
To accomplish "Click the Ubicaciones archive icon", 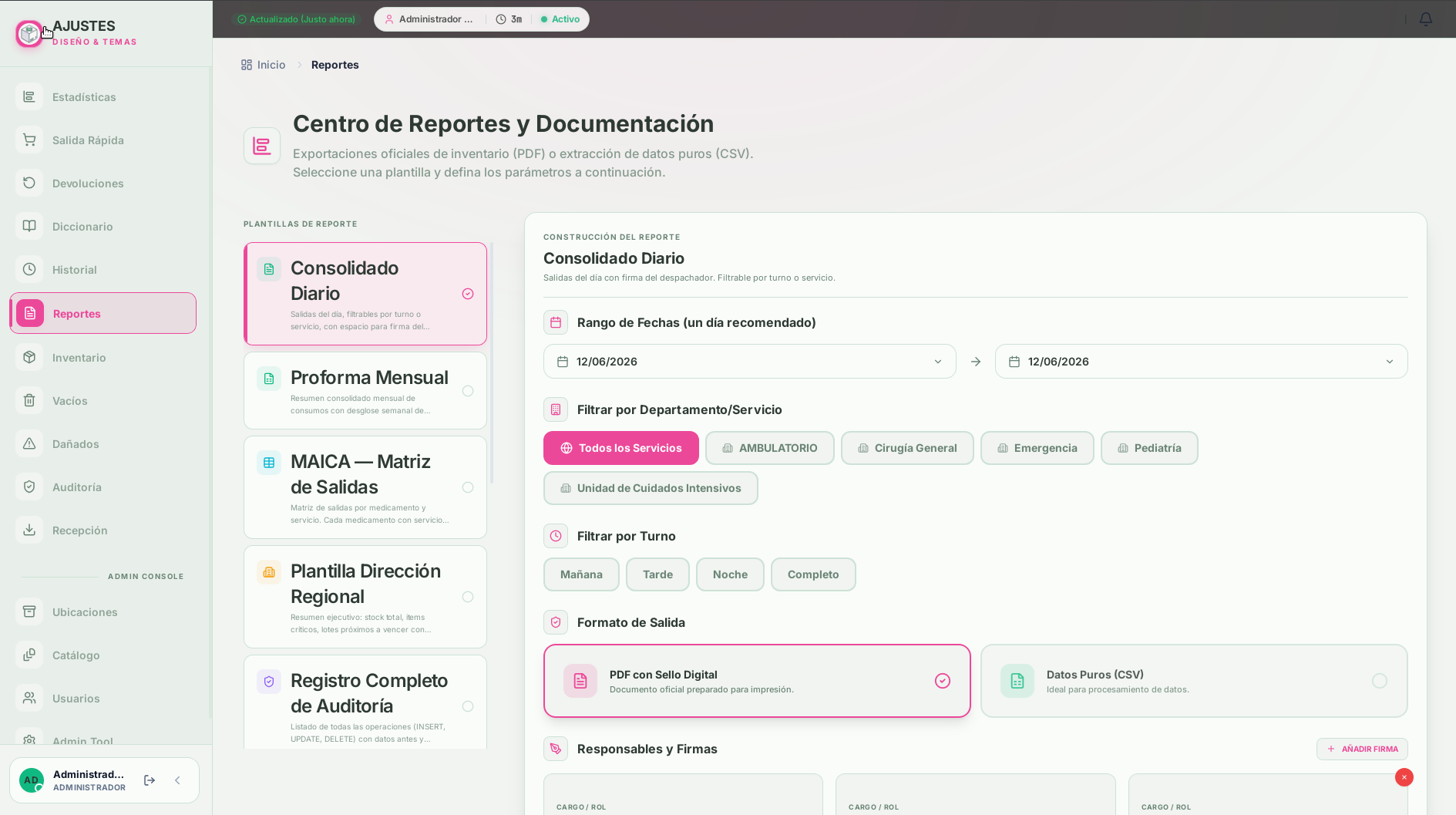I will coord(29,611).
